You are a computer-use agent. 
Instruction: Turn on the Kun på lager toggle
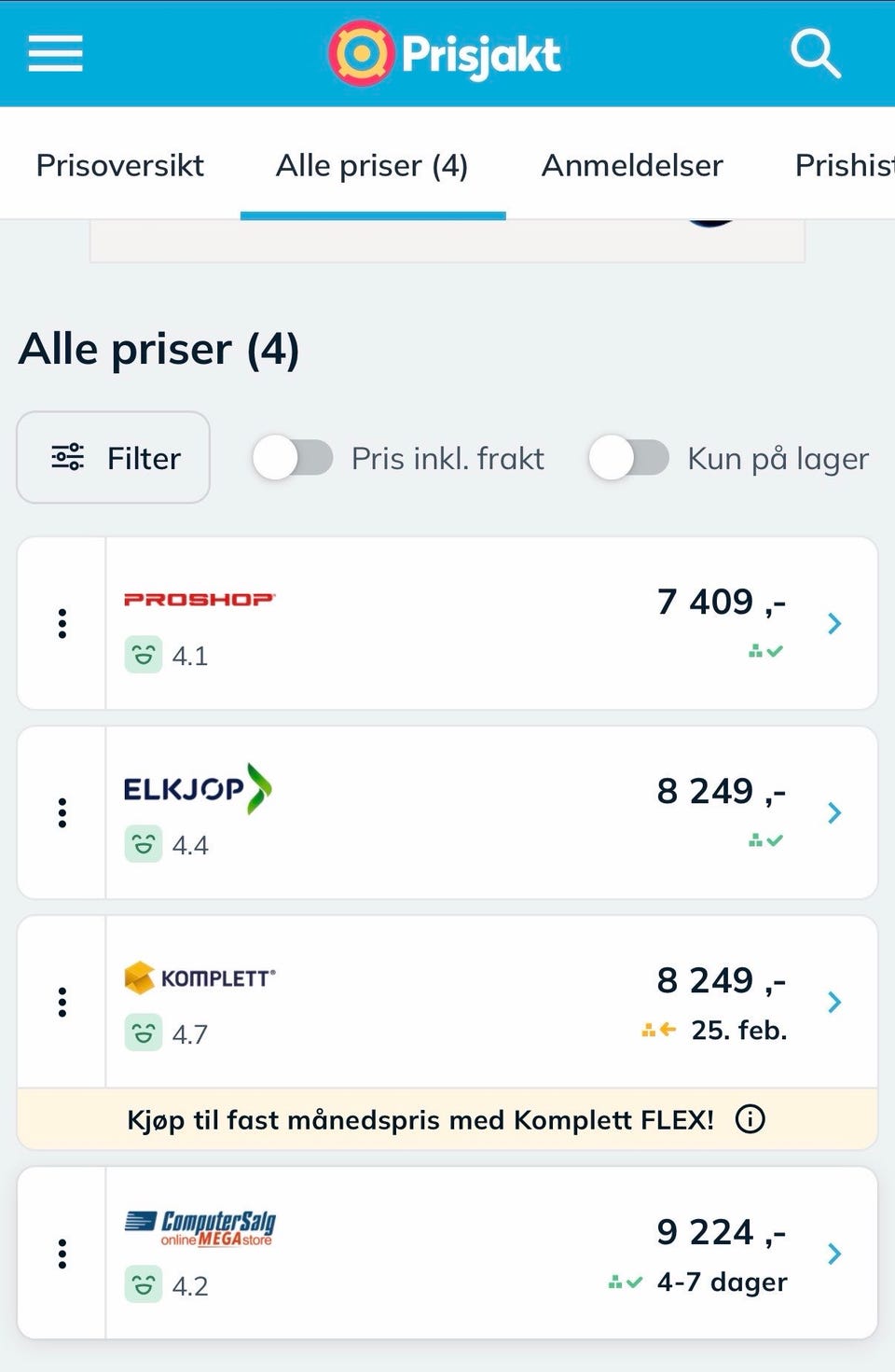(628, 458)
